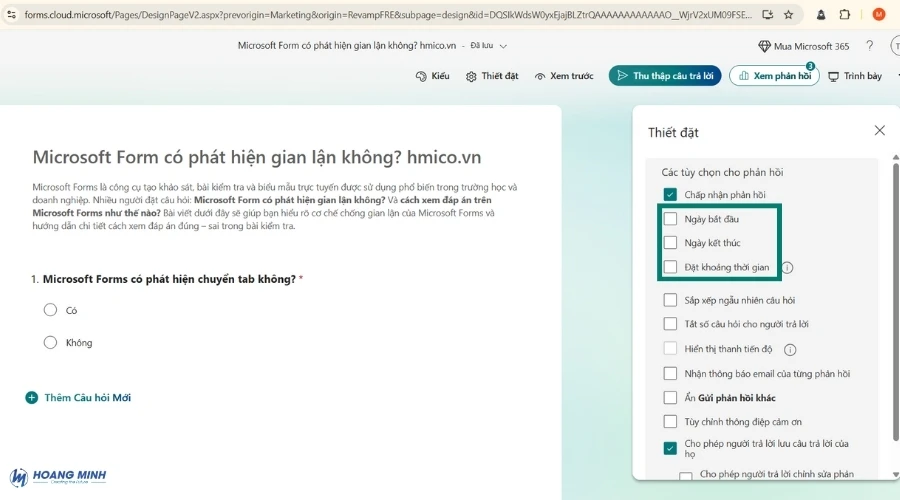
Task: Click the site information icon in address bar
Action: tap(11, 15)
